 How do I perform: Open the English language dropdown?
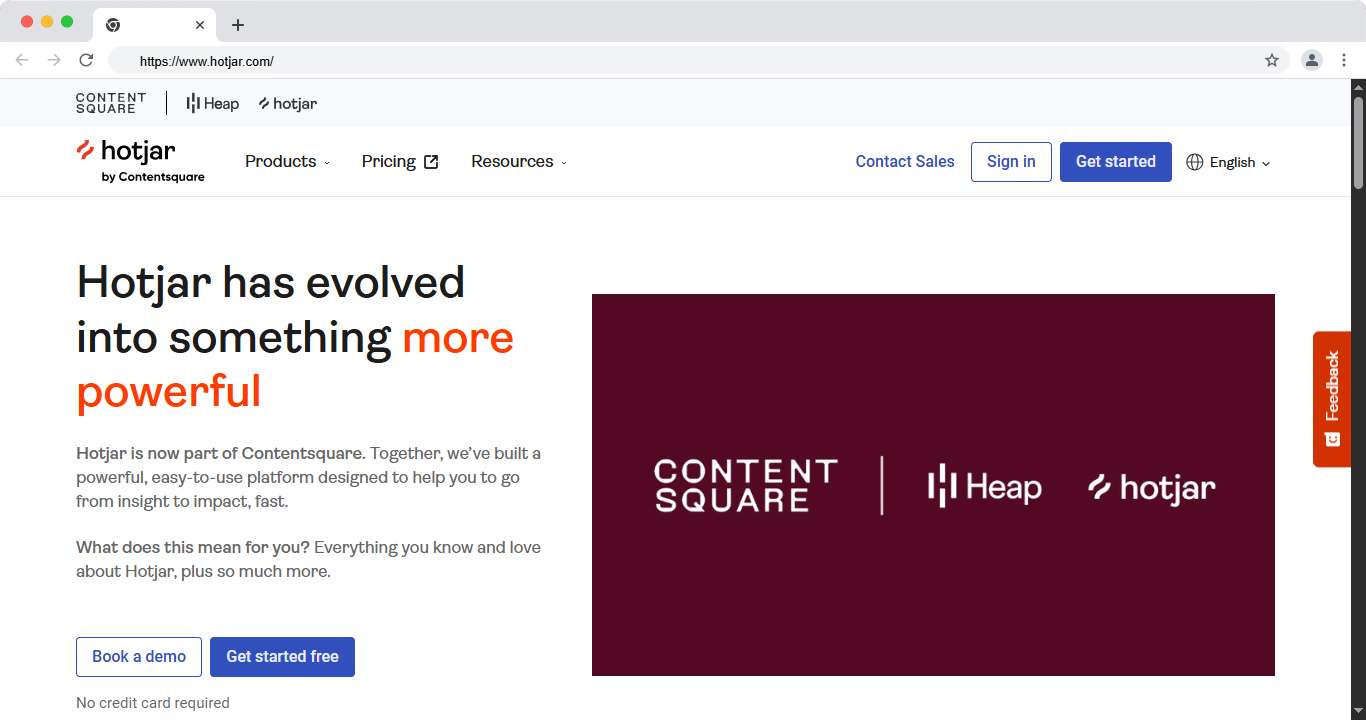click(1229, 162)
